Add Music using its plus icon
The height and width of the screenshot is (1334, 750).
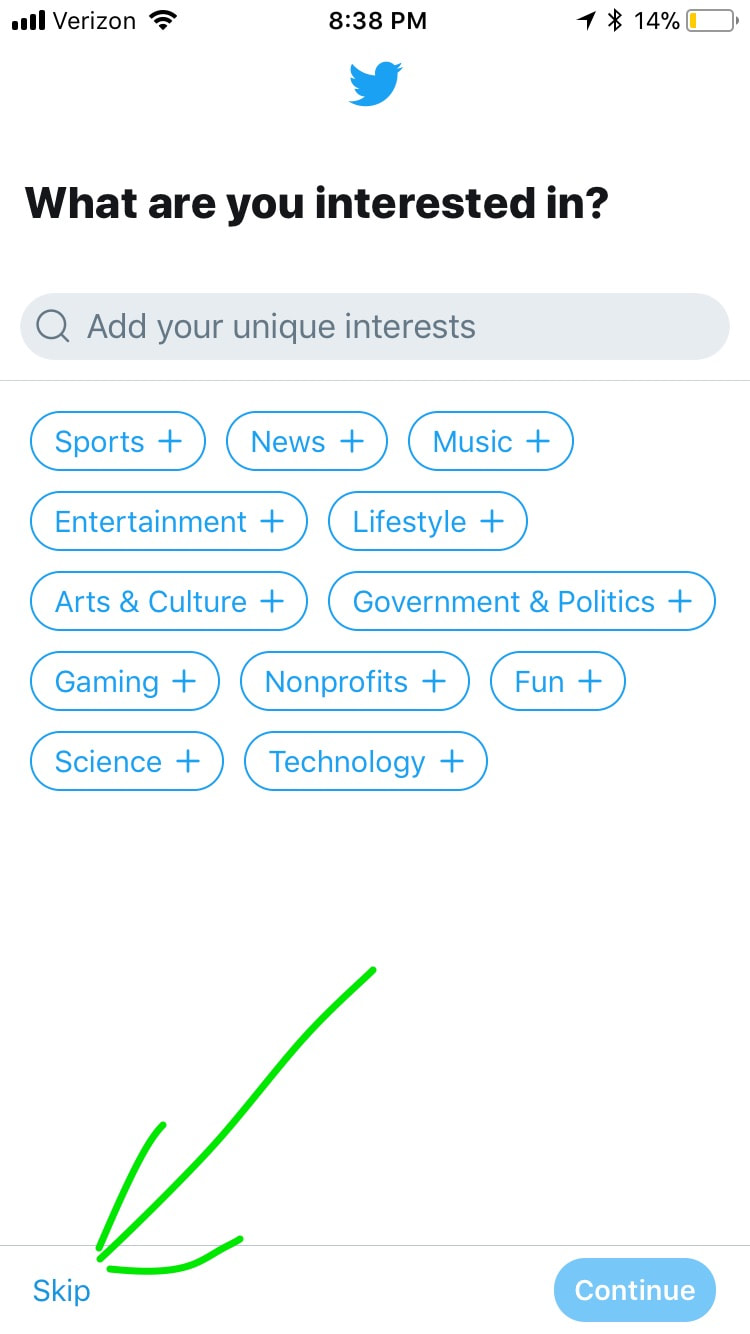pos(538,441)
